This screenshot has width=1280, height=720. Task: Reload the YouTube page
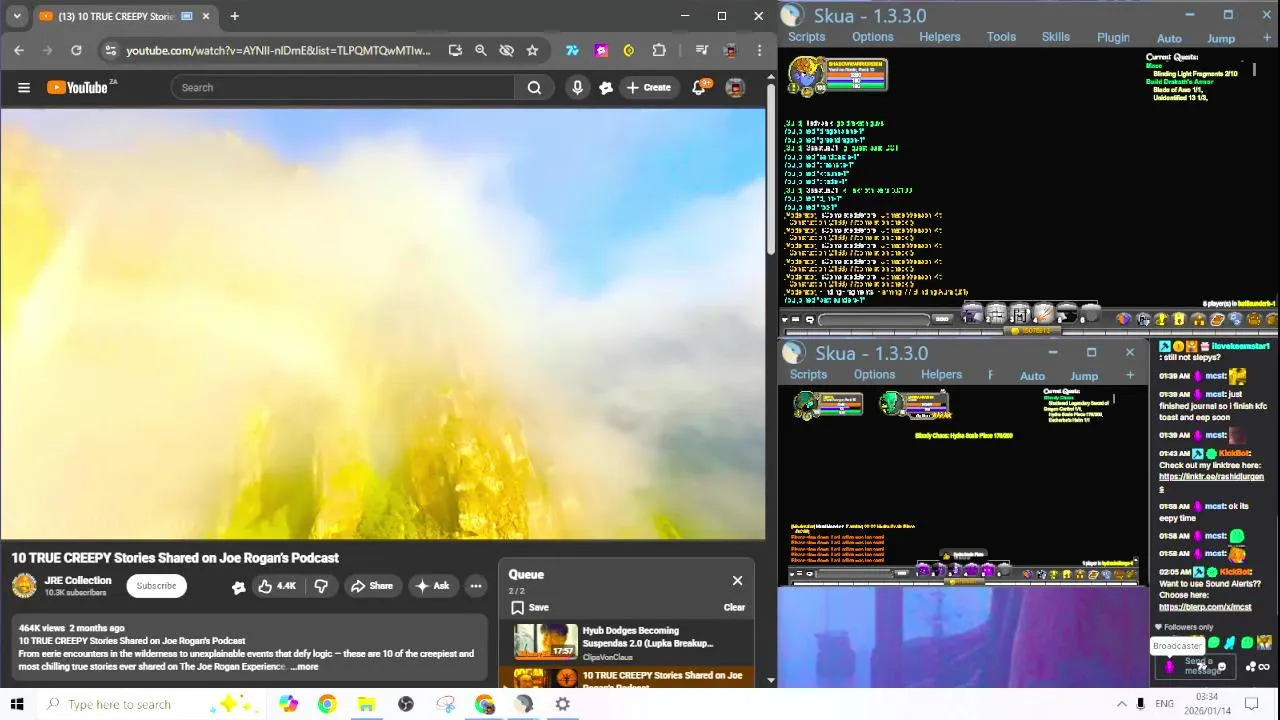pos(76,50)
